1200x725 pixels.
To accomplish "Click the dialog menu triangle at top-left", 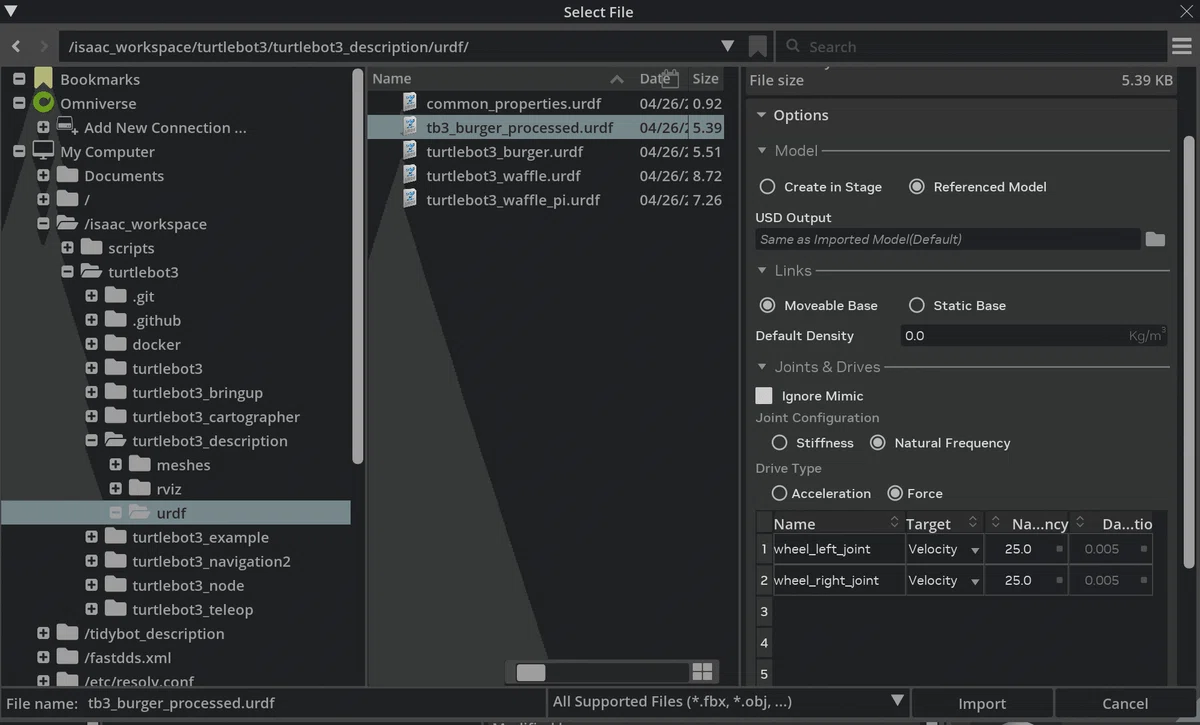I will (11, 11).
